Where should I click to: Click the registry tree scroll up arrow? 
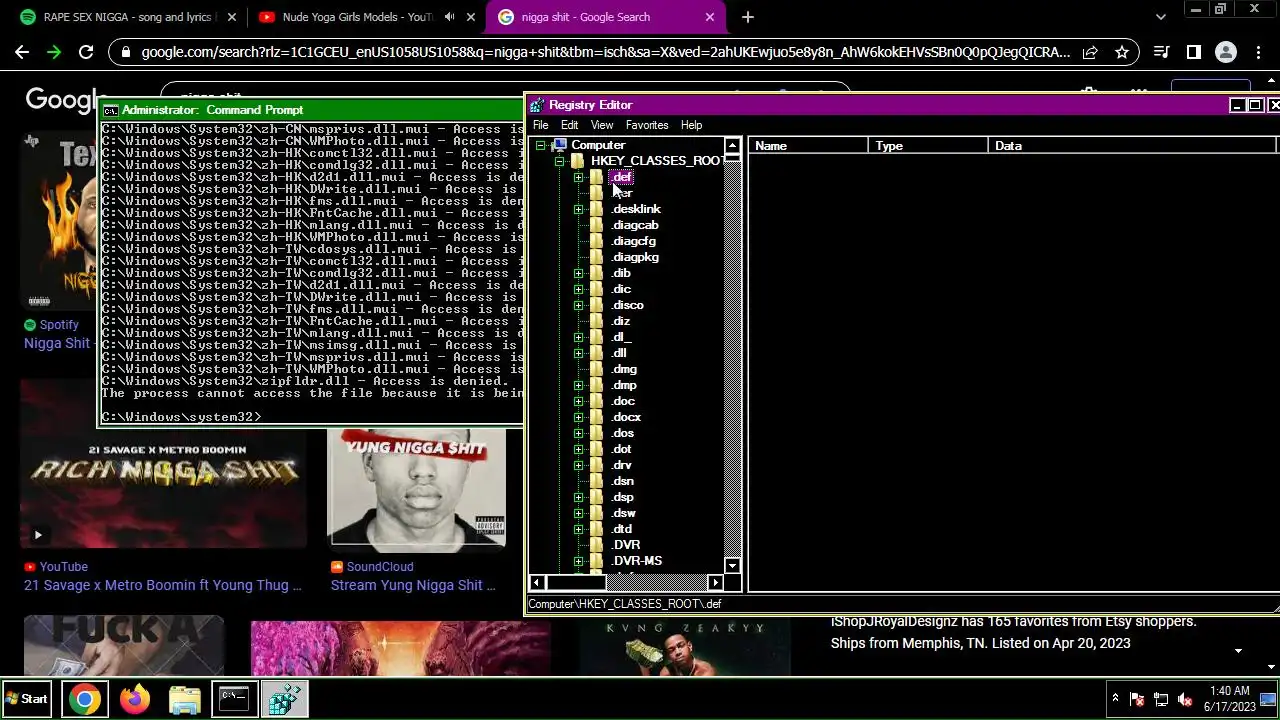[x=732, y=146]
